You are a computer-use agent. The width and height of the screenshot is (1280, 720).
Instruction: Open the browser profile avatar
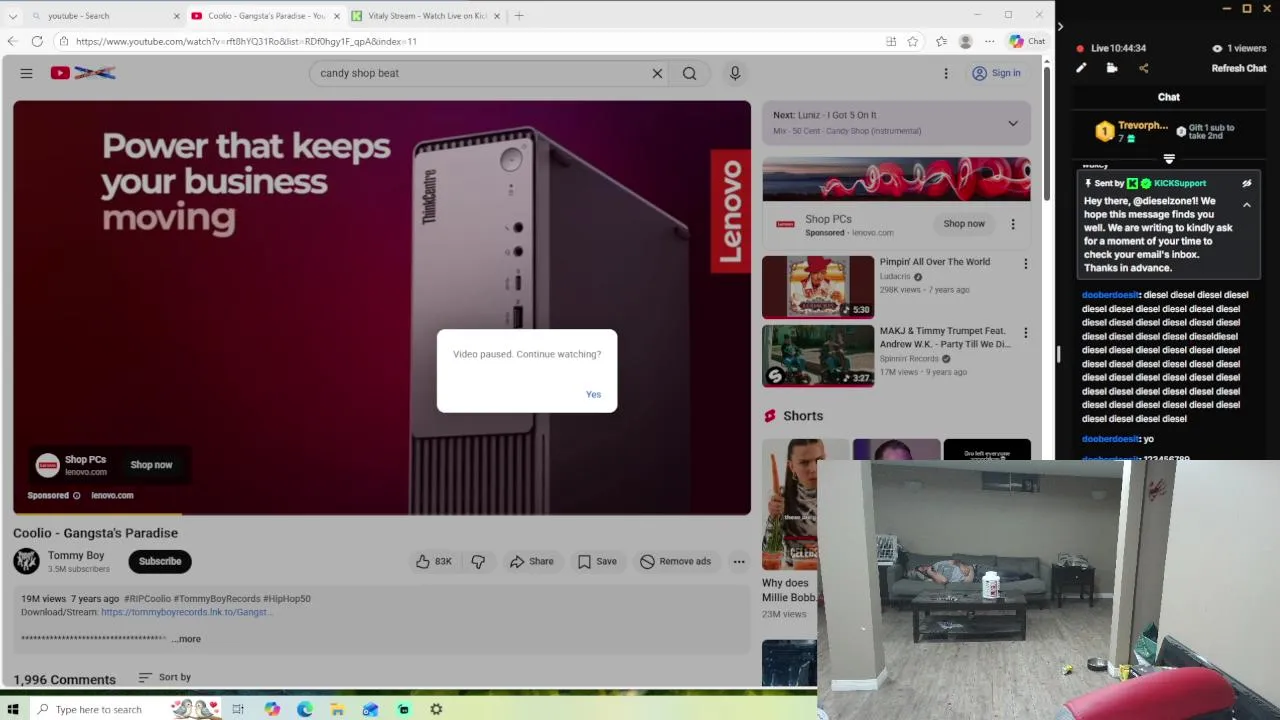pos(965,41)
